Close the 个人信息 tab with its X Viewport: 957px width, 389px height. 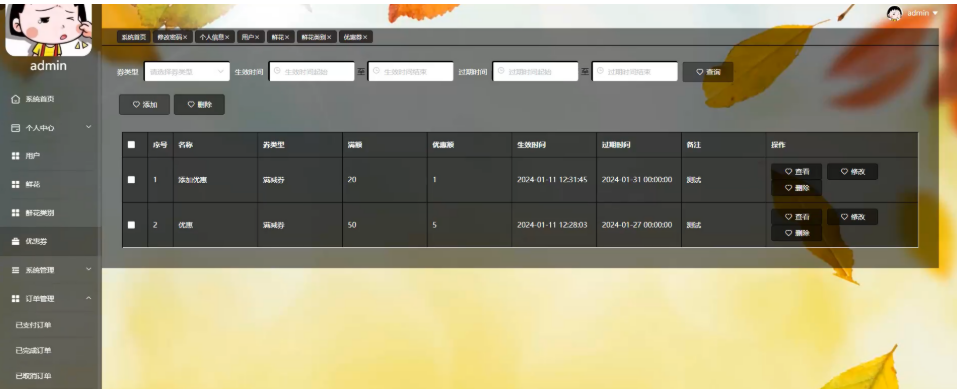tap(228, 37)
